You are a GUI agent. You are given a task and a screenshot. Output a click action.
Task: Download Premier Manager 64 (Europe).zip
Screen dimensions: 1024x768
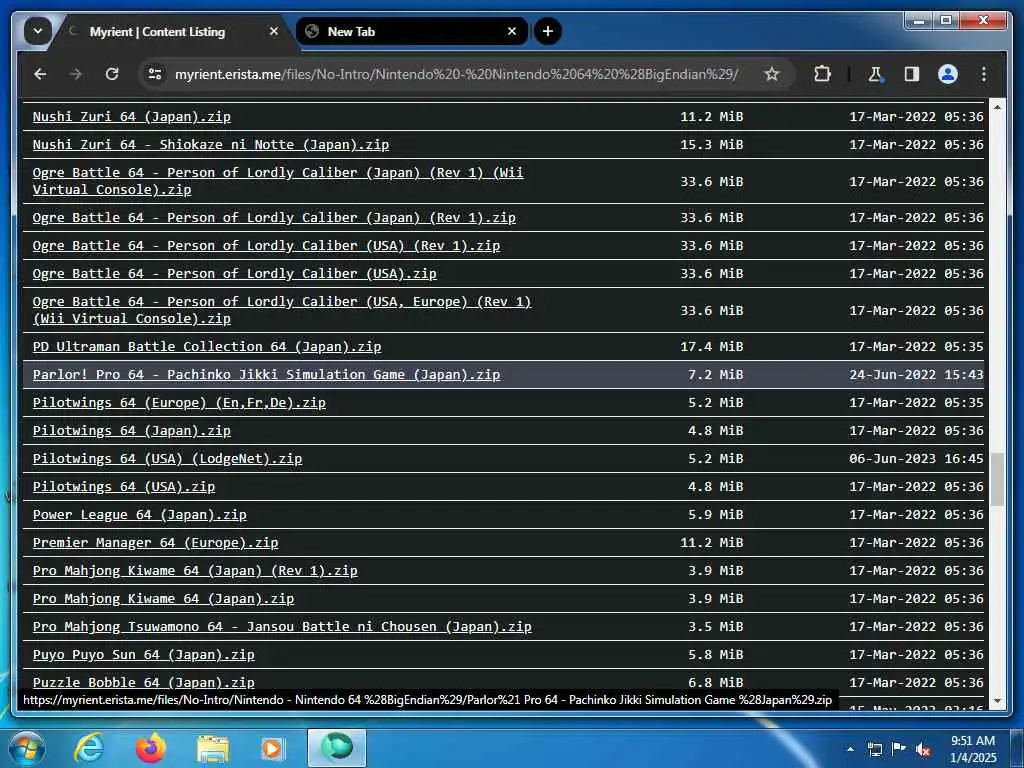click(x=155, y=543)
